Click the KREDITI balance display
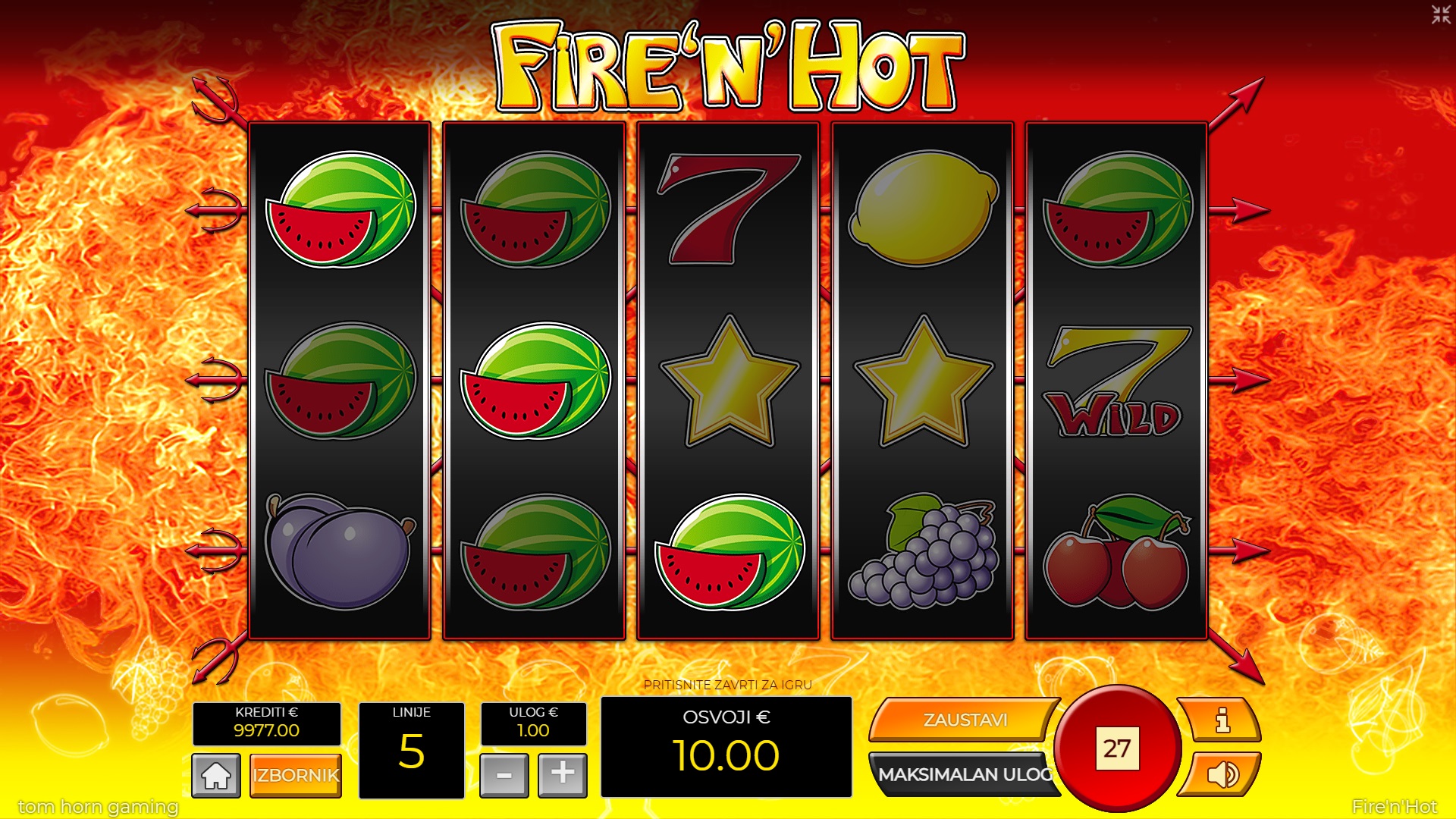Viewport: 1456px width, 819px height. pyautogui.click(x=267, y=723)
